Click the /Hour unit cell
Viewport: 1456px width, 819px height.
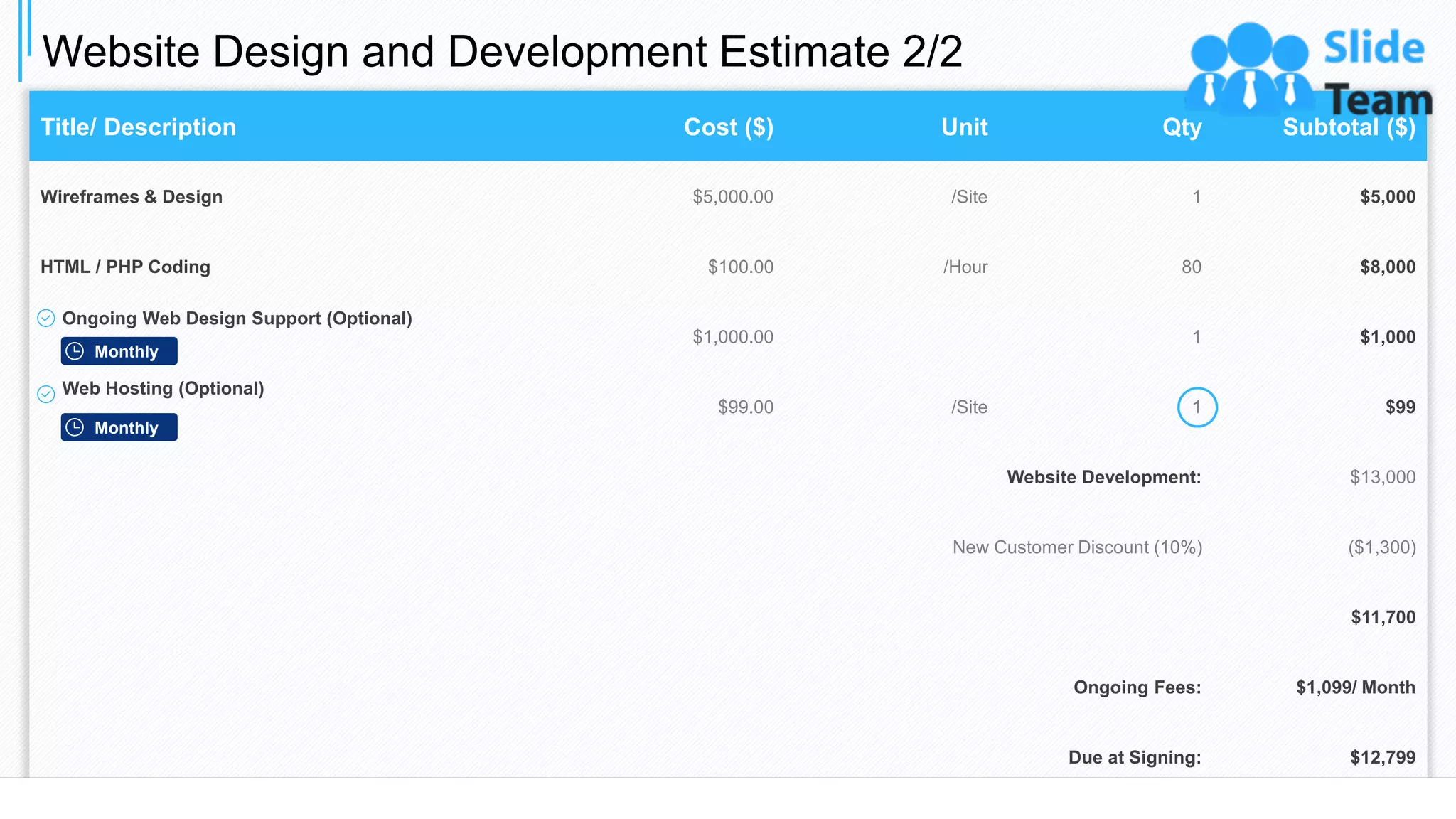(965, 267)
